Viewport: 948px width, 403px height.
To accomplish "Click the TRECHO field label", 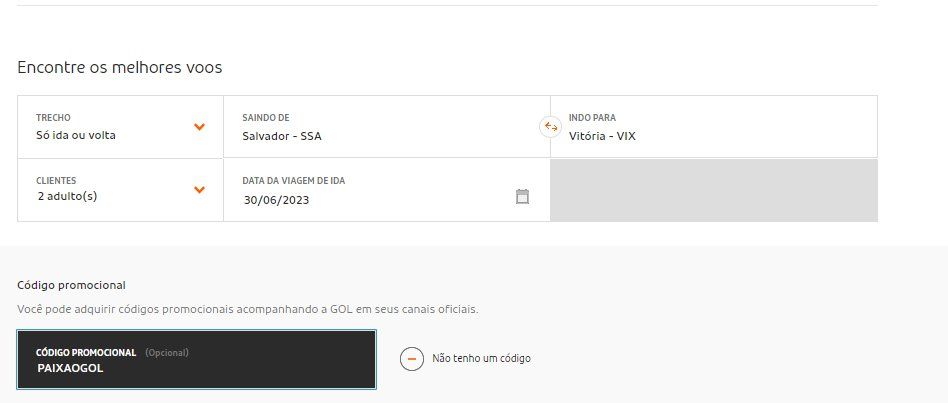I will coord(53,118).
